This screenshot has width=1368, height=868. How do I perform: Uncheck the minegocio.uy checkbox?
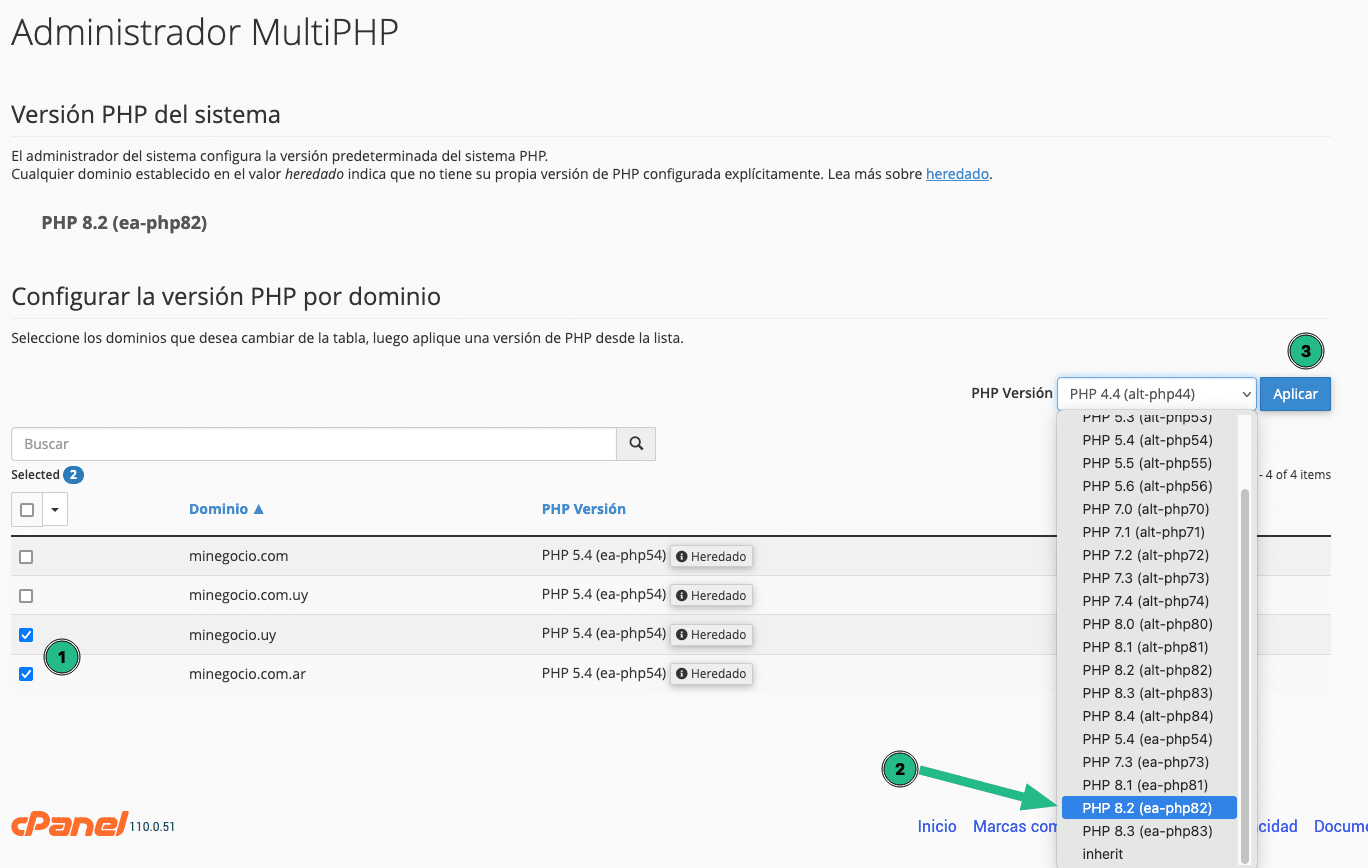point(26,635)
